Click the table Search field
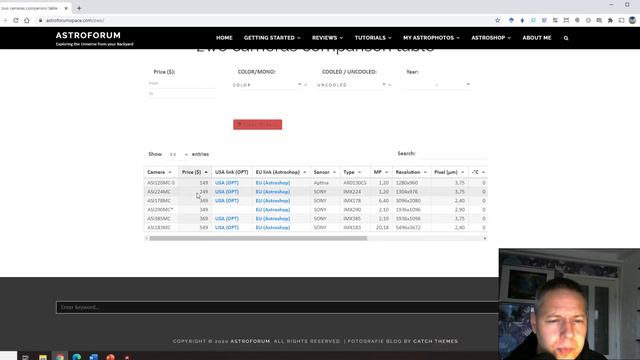Viewport: 640px width, 360px height. pos(453,153)
